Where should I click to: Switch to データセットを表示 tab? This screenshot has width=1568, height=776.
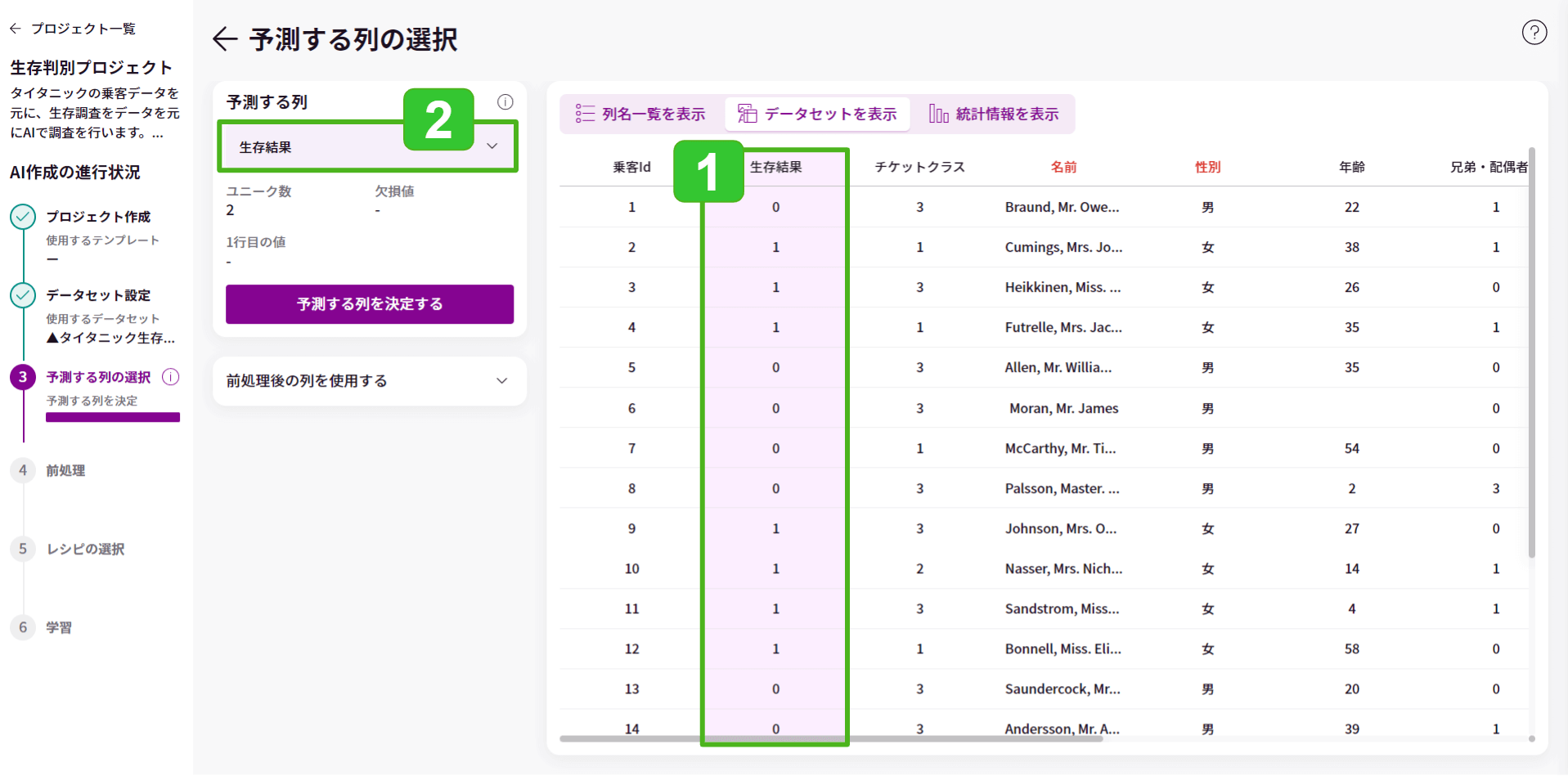(817, 114)
